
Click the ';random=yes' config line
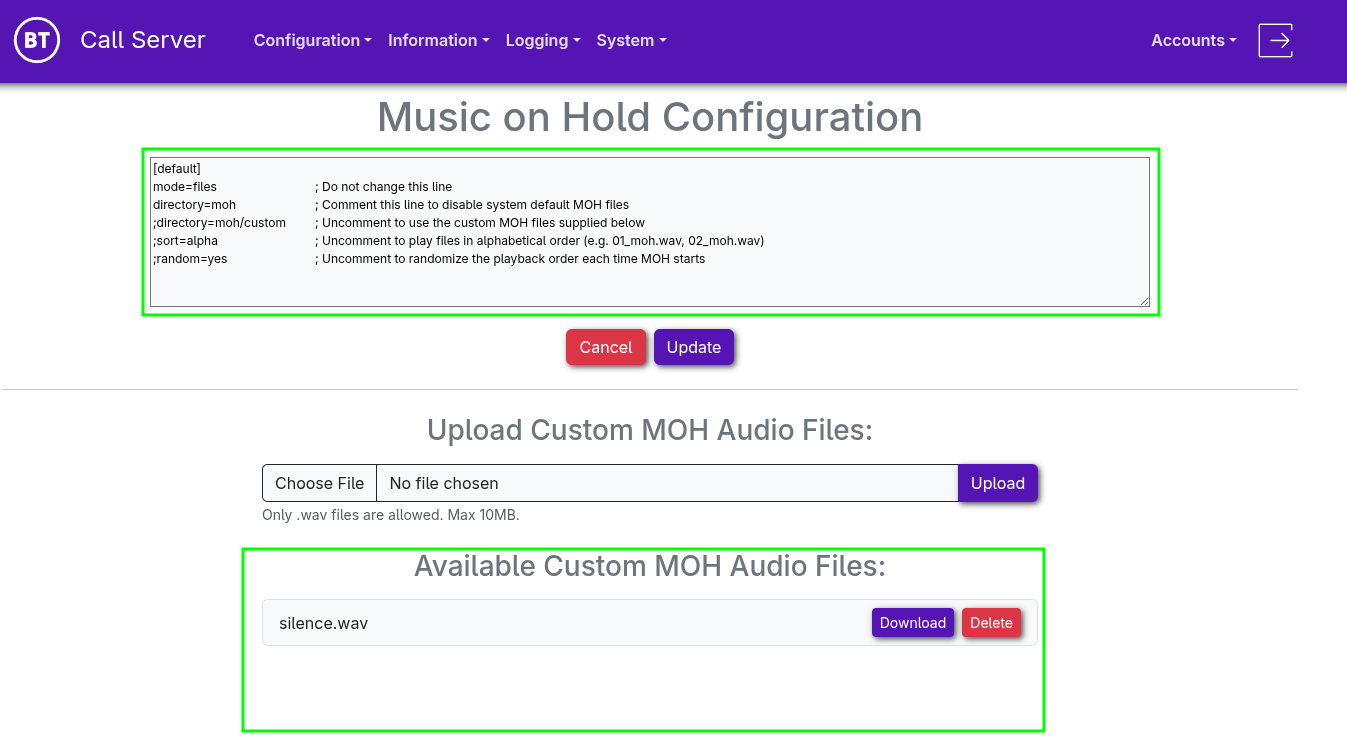point(190,259)
